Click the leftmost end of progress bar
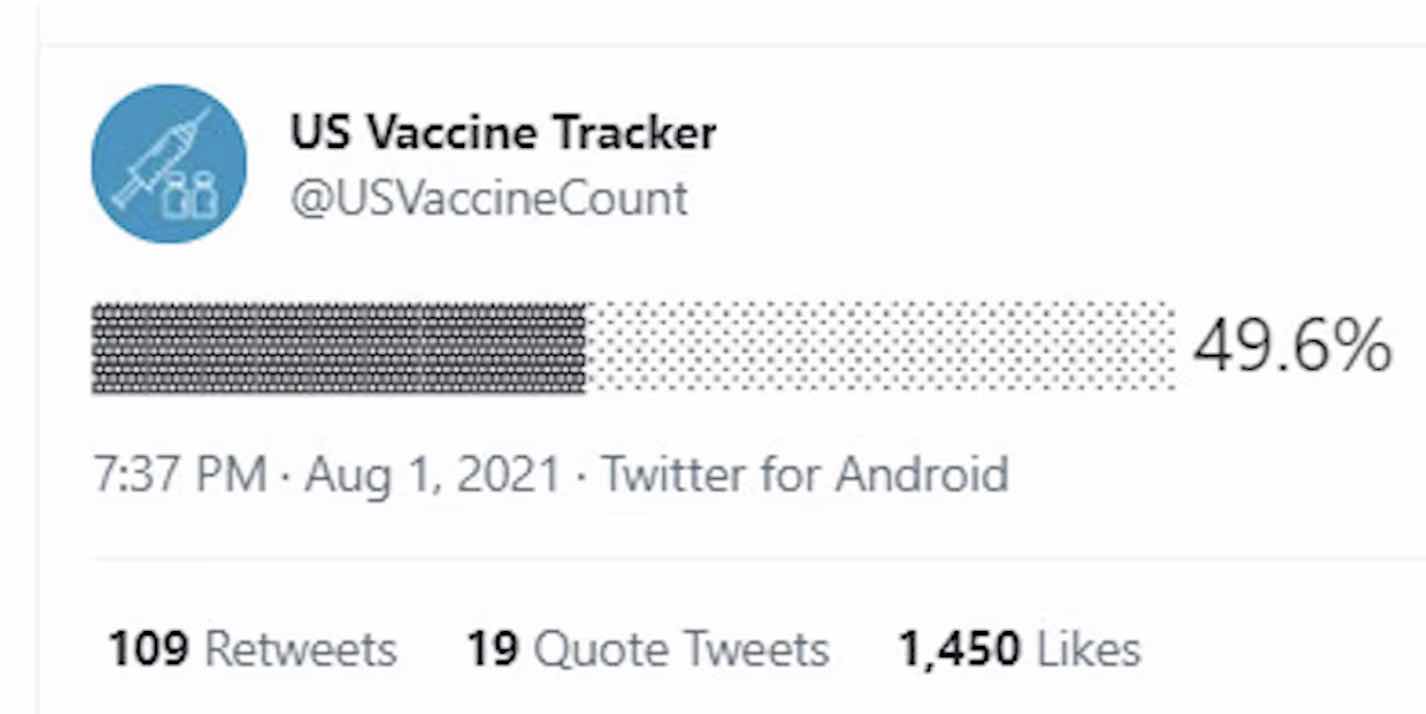Image resolution: width=1426 pixels, height=714 pixels. (97, 348)
